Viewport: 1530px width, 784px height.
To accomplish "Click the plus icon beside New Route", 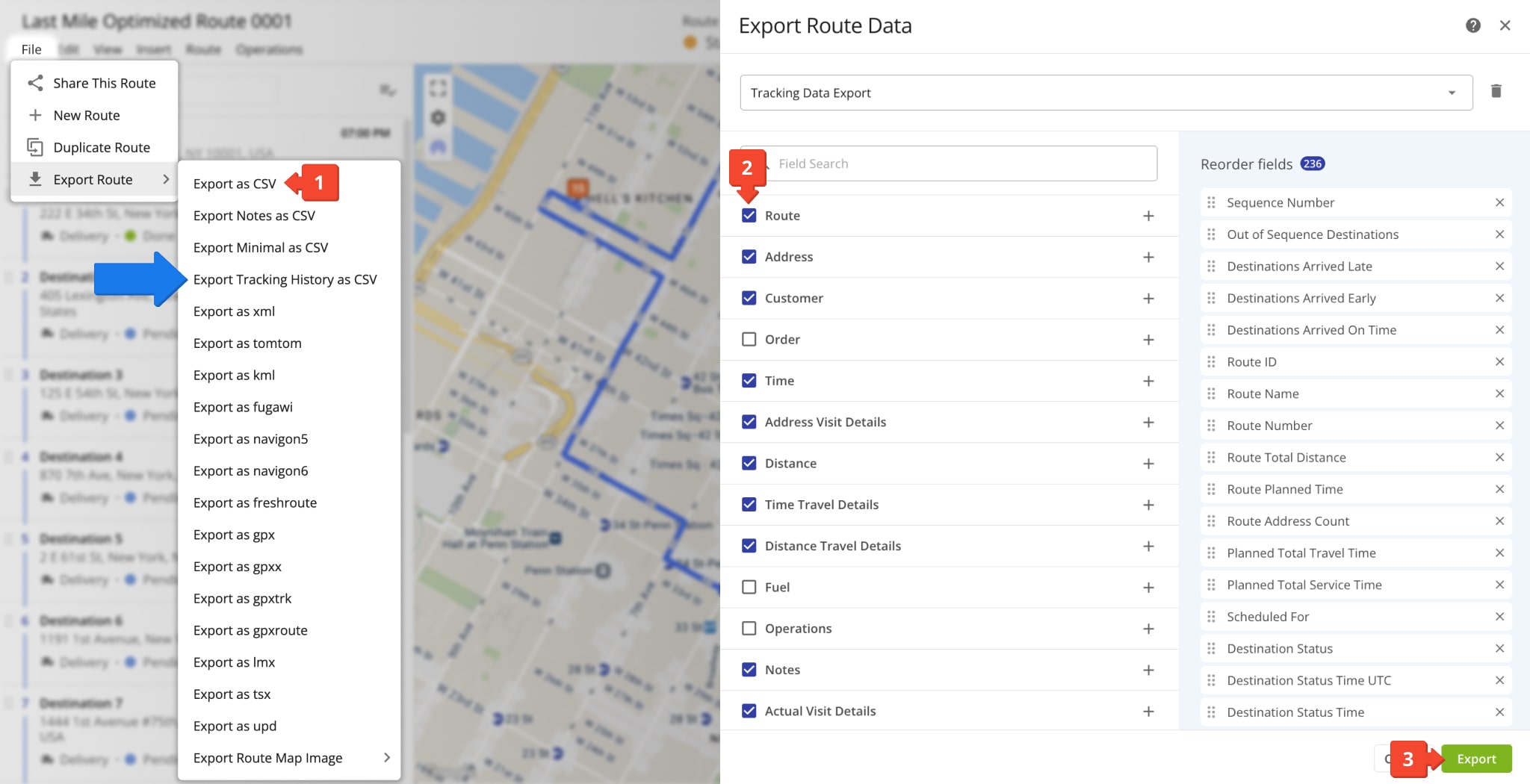I will pos(34,115).
